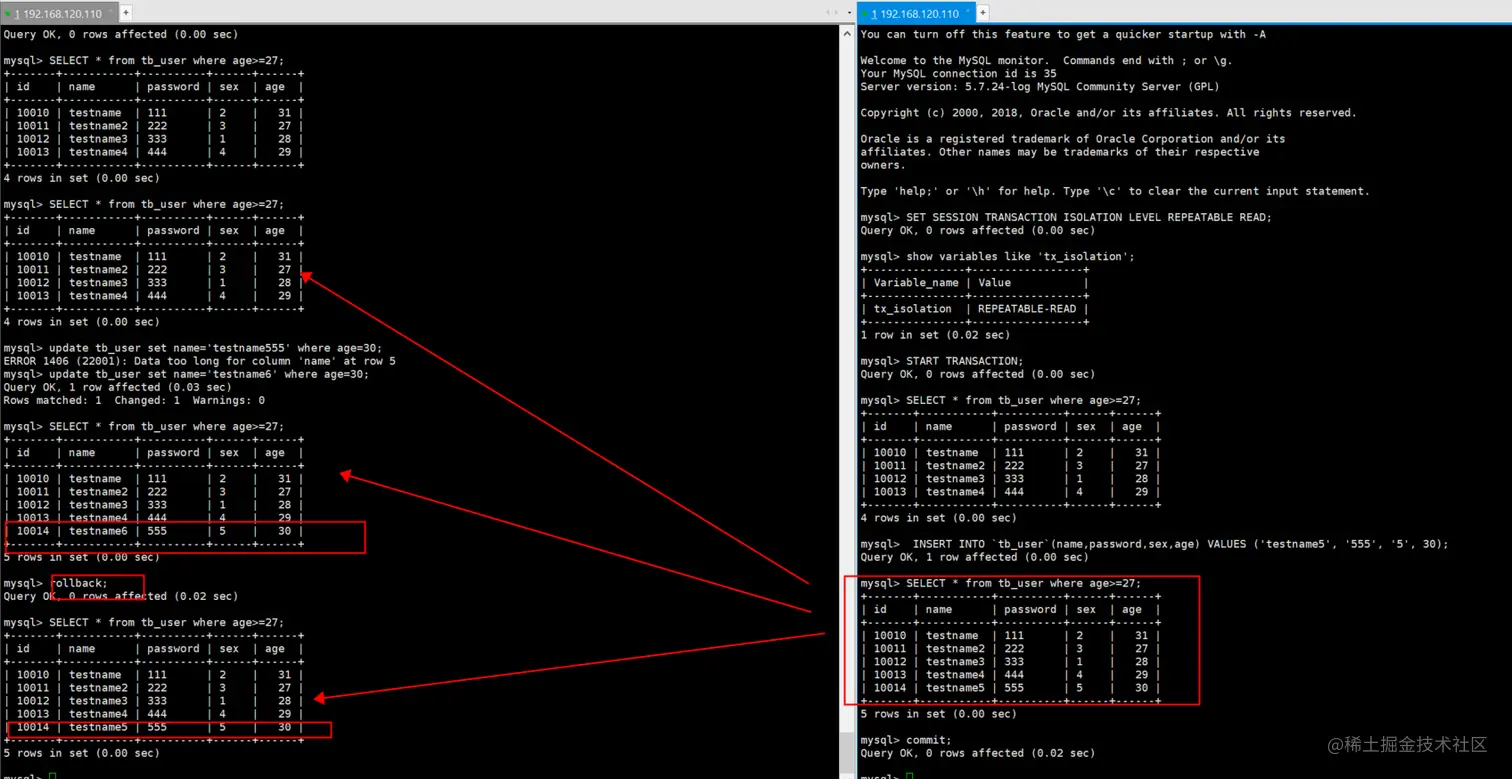
Task: Click 'You can turn off this feature' line
Action: point(1065,34)
